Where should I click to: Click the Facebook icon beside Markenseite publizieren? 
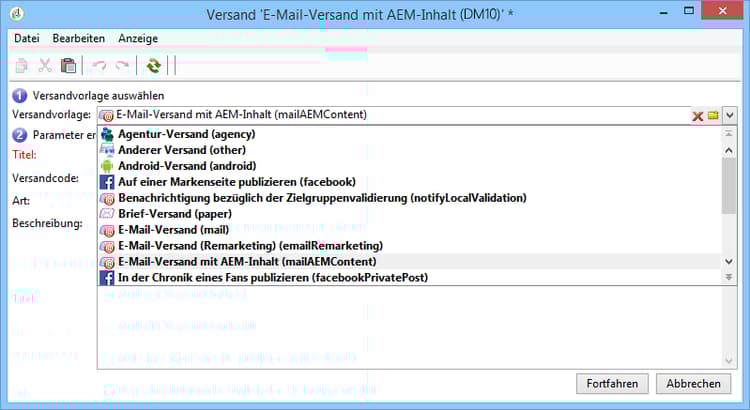point(107,182)
